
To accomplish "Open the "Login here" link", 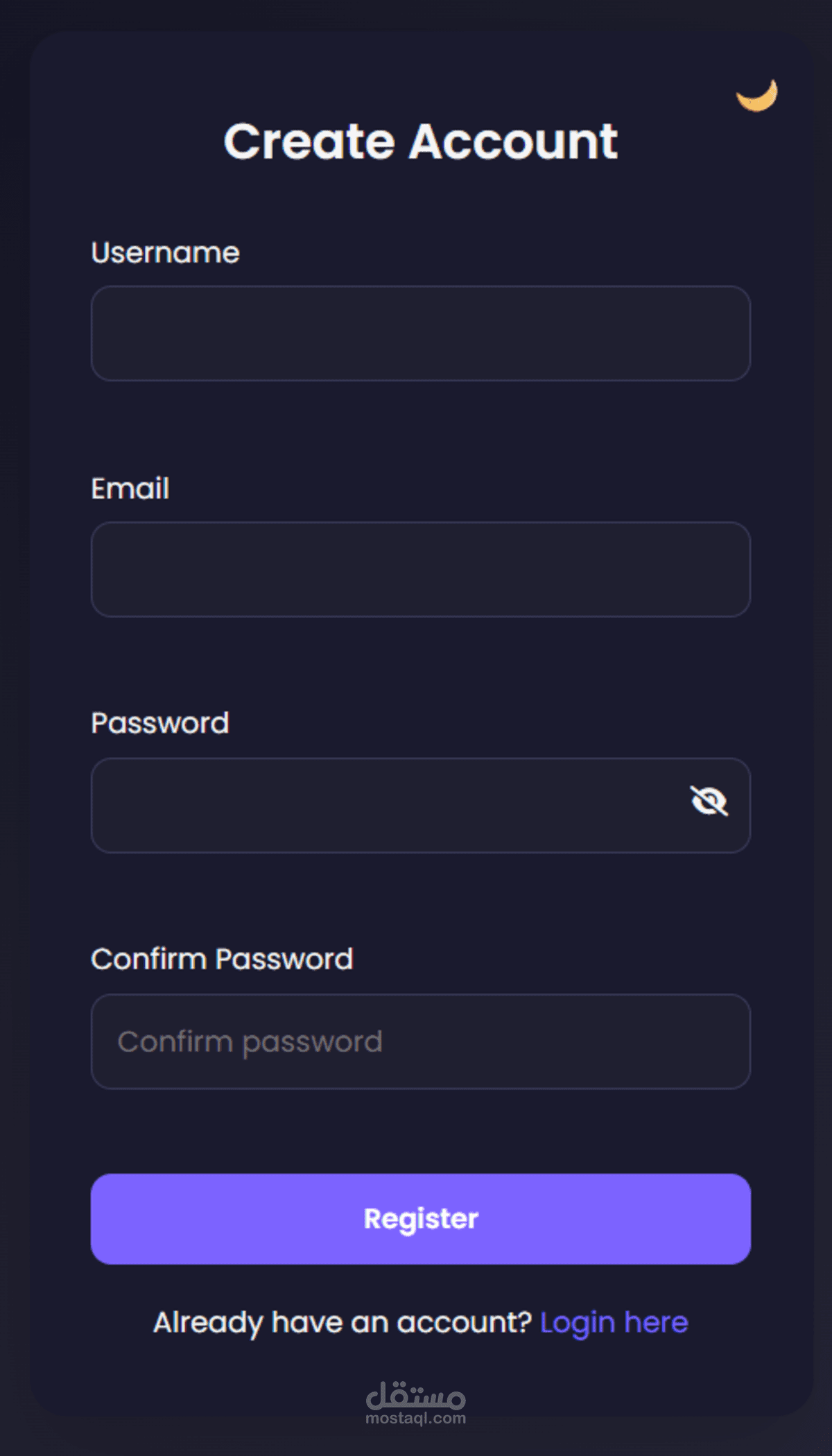I will 614,1323.
